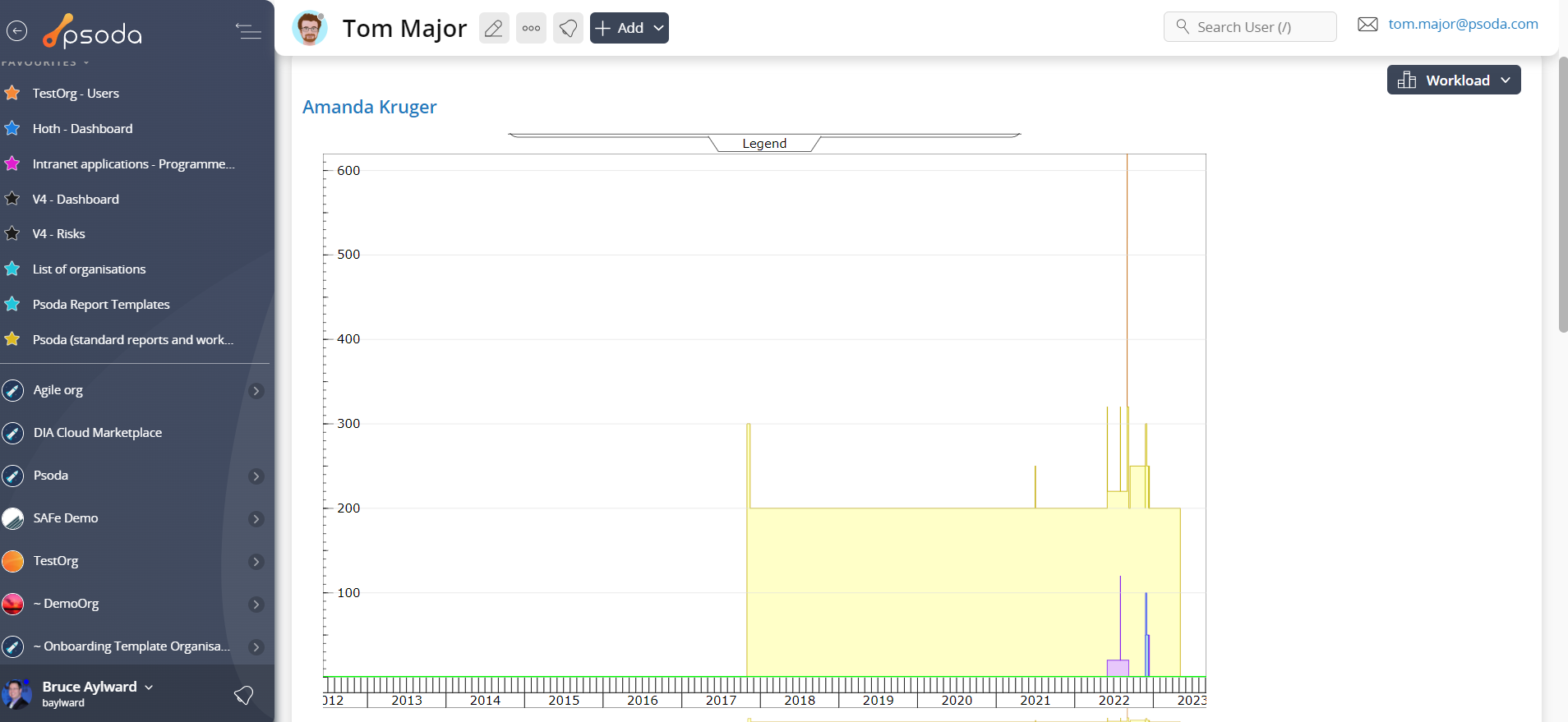Click the purple workload bar in 2022
This screenshot has height=722, width=1568.
1118,668
